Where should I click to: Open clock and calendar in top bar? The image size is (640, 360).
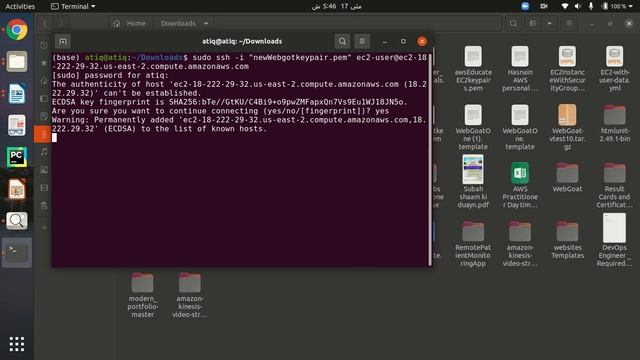click(x=336, y=6)
